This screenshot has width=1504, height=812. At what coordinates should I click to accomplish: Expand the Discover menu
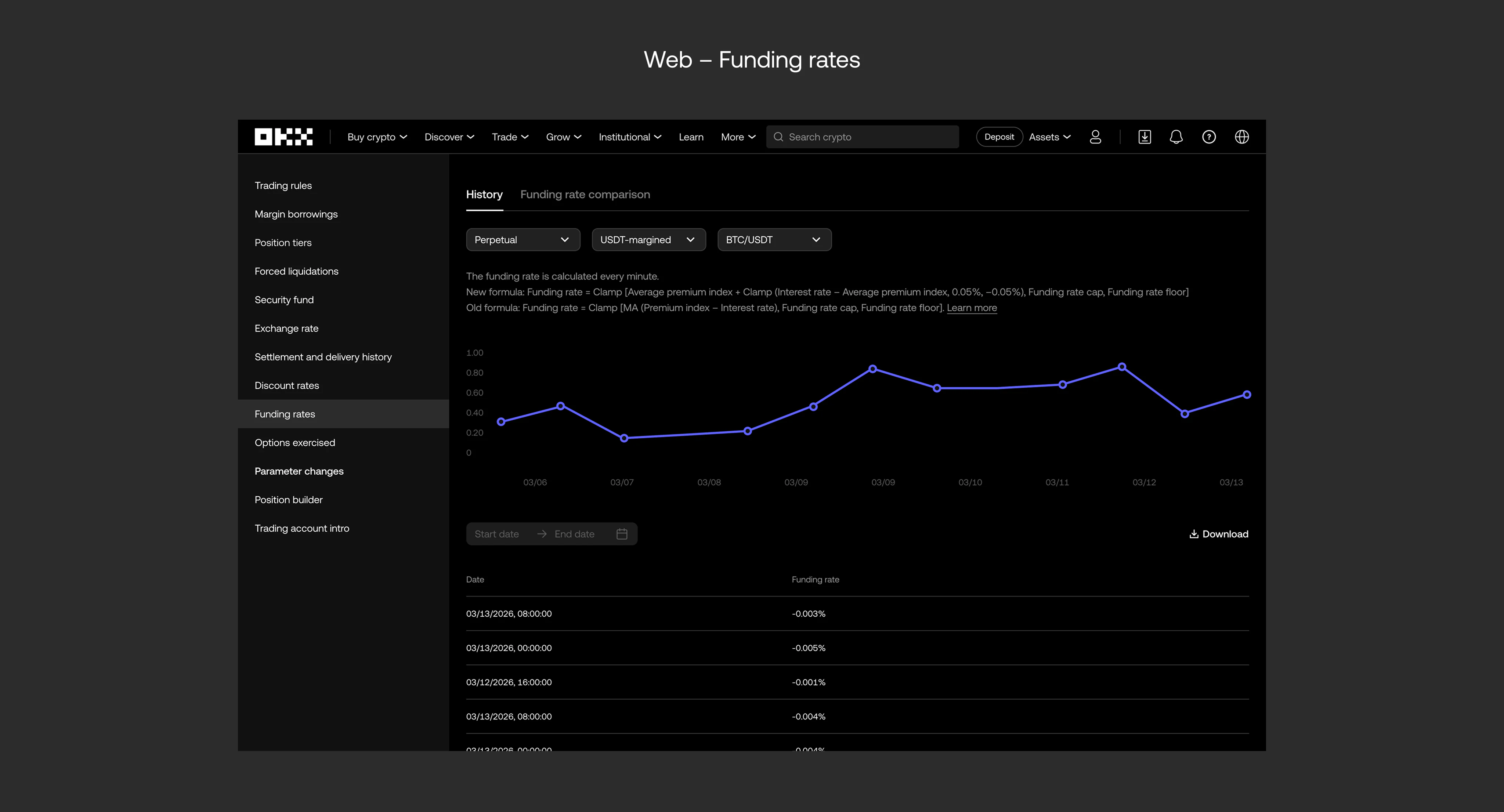[x=449, y=137]
